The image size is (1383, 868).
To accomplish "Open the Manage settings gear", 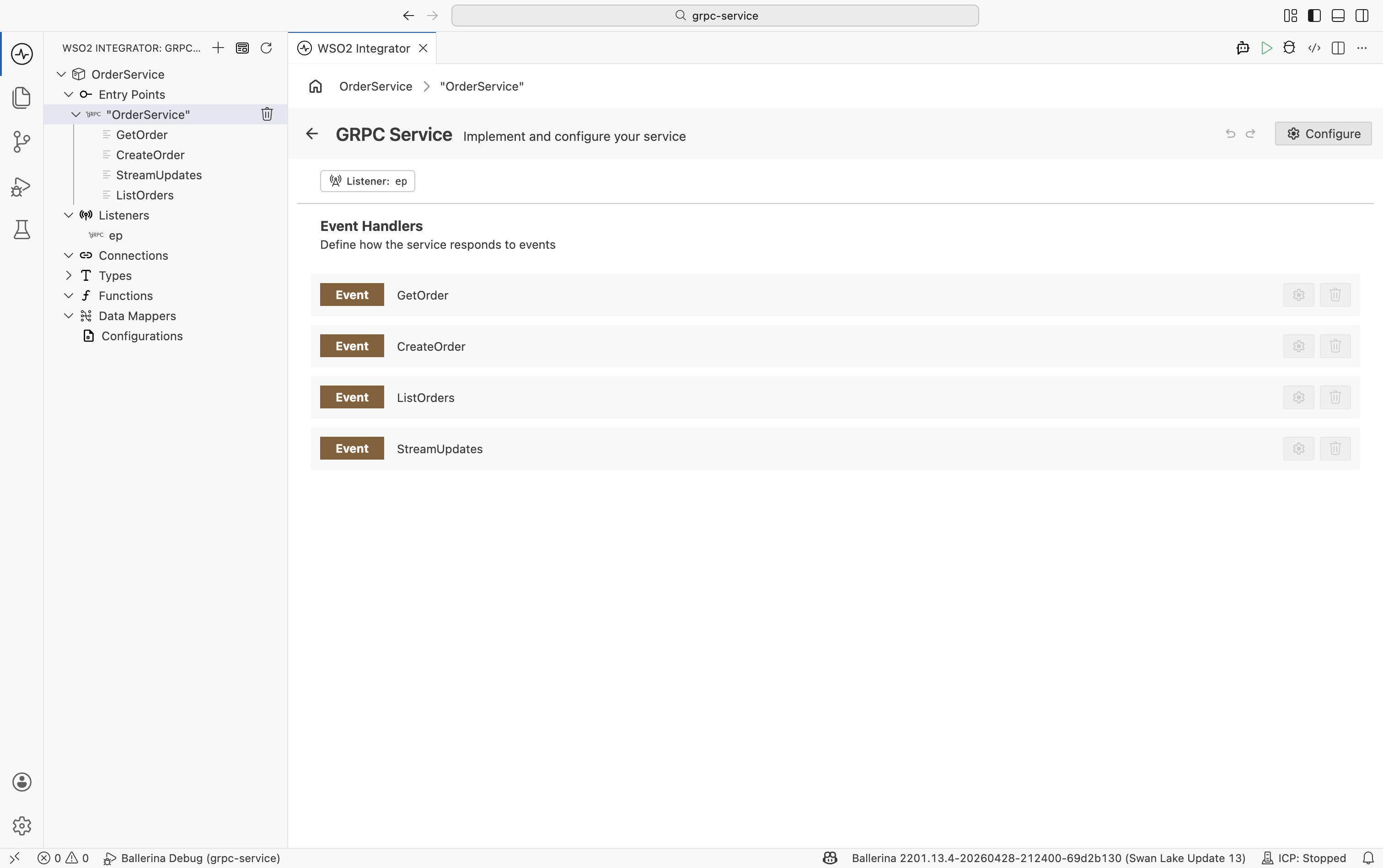I will (22, 825).
